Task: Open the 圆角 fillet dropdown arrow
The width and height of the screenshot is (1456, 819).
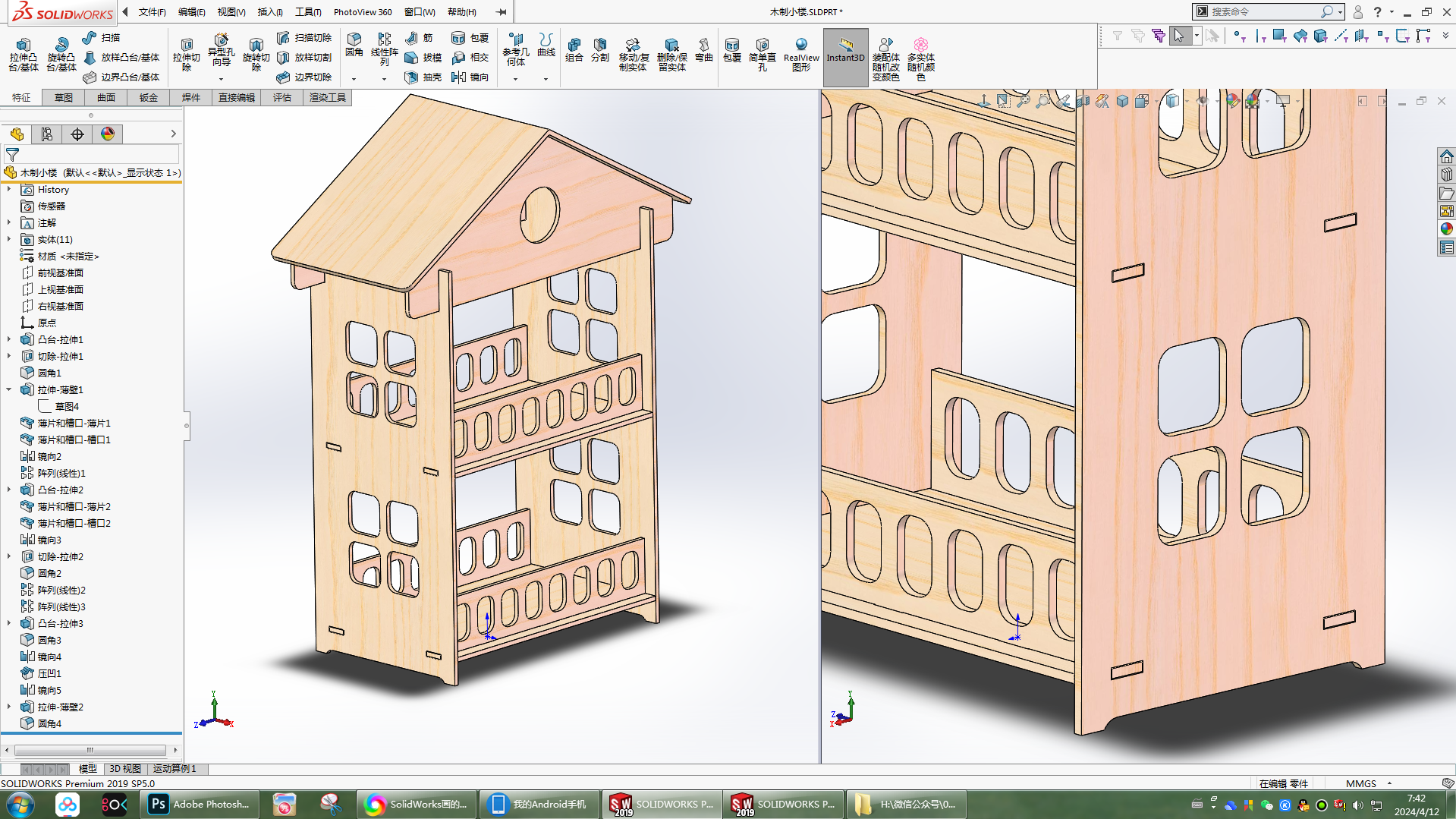Action: tap(354, 79)
